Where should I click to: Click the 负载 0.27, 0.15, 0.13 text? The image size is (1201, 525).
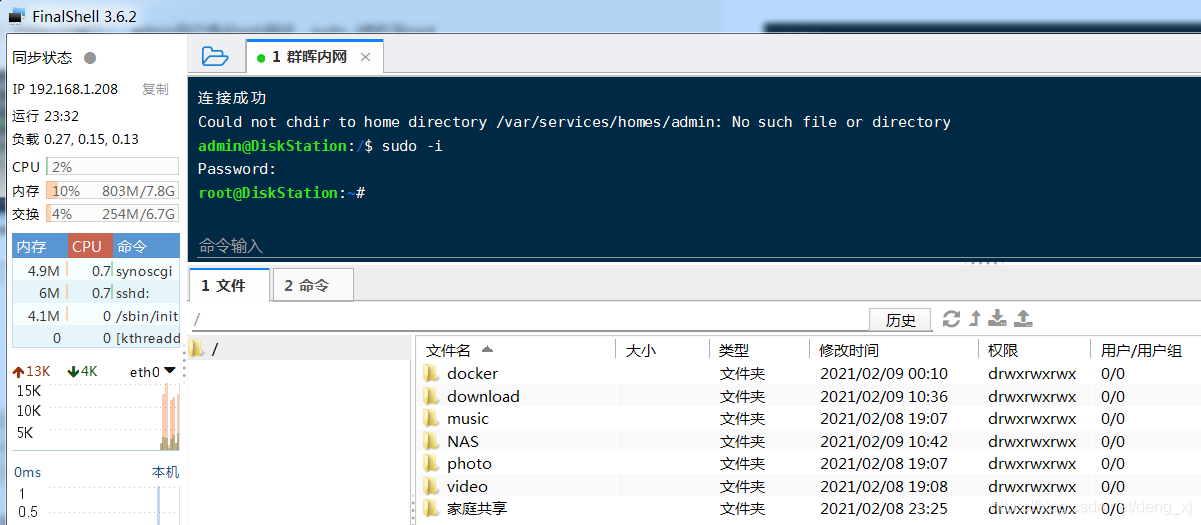click(76, 139)
